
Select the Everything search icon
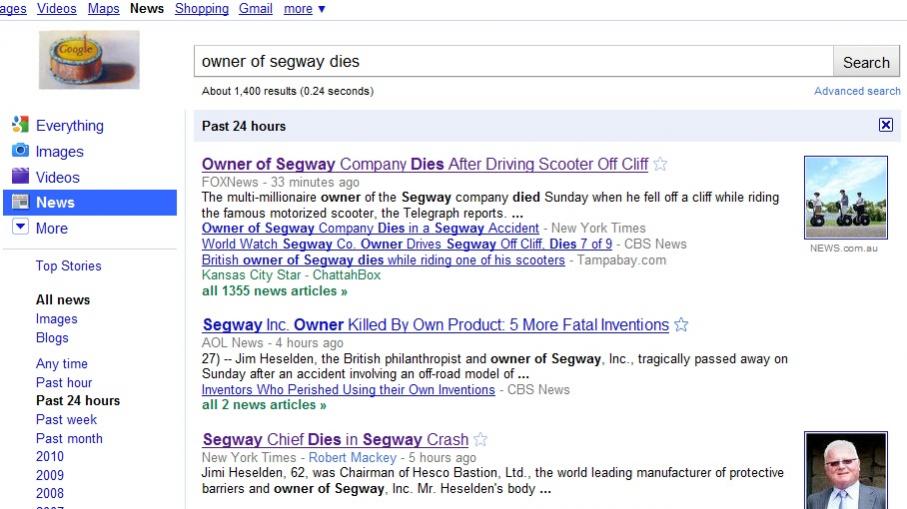click(20, 125)
